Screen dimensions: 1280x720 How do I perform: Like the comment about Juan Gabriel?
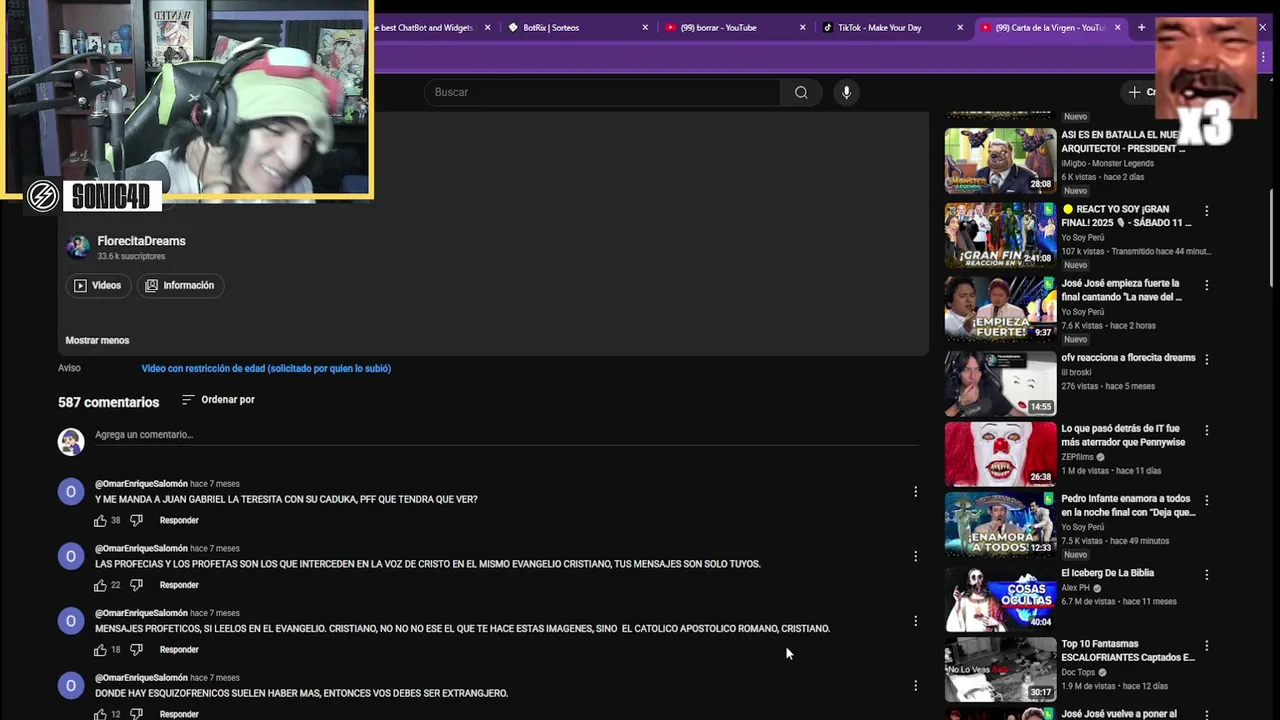[100, 520]
